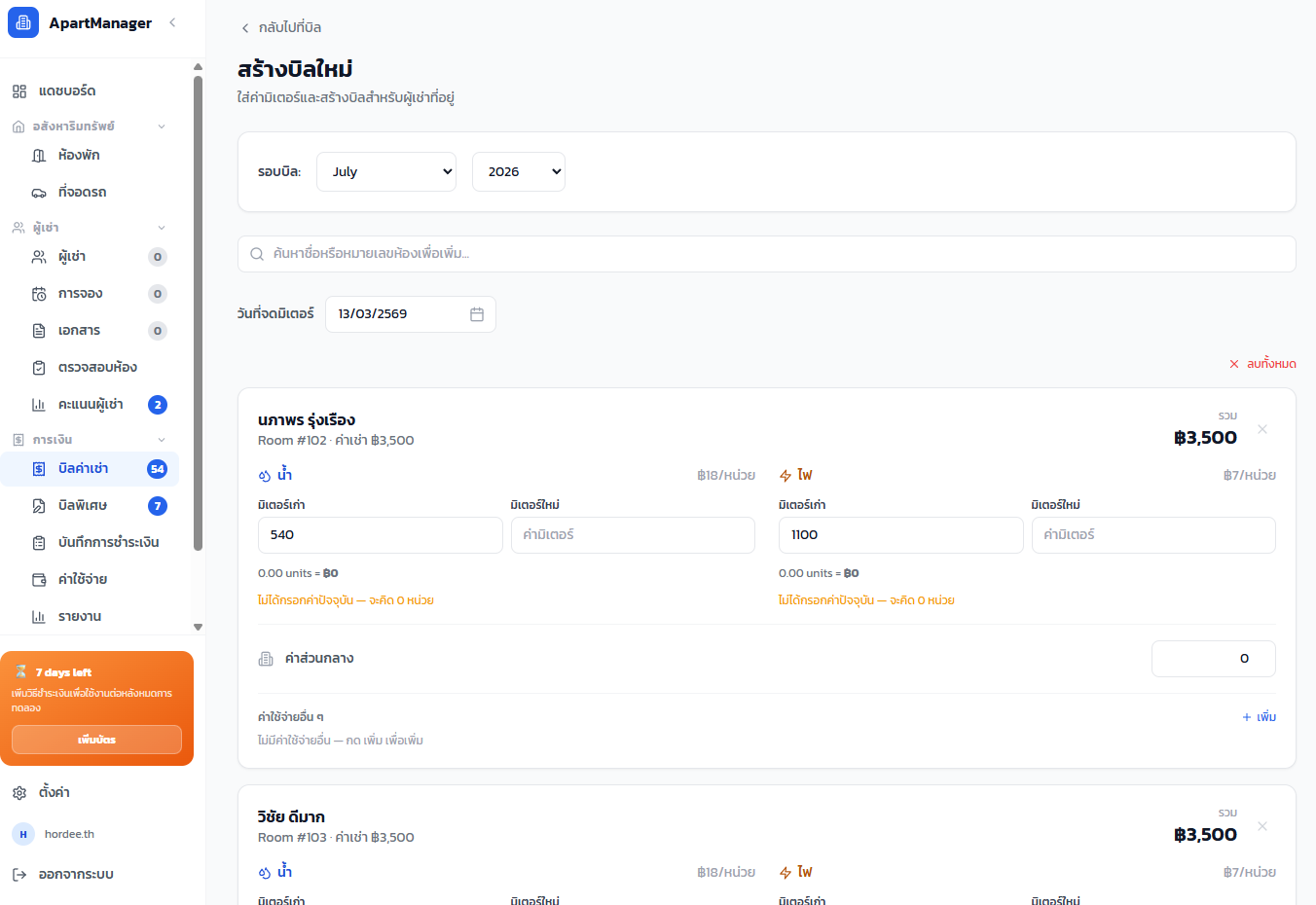Collapse the อสังหาริมทรัพย์ sidebar section

point(162,127)
